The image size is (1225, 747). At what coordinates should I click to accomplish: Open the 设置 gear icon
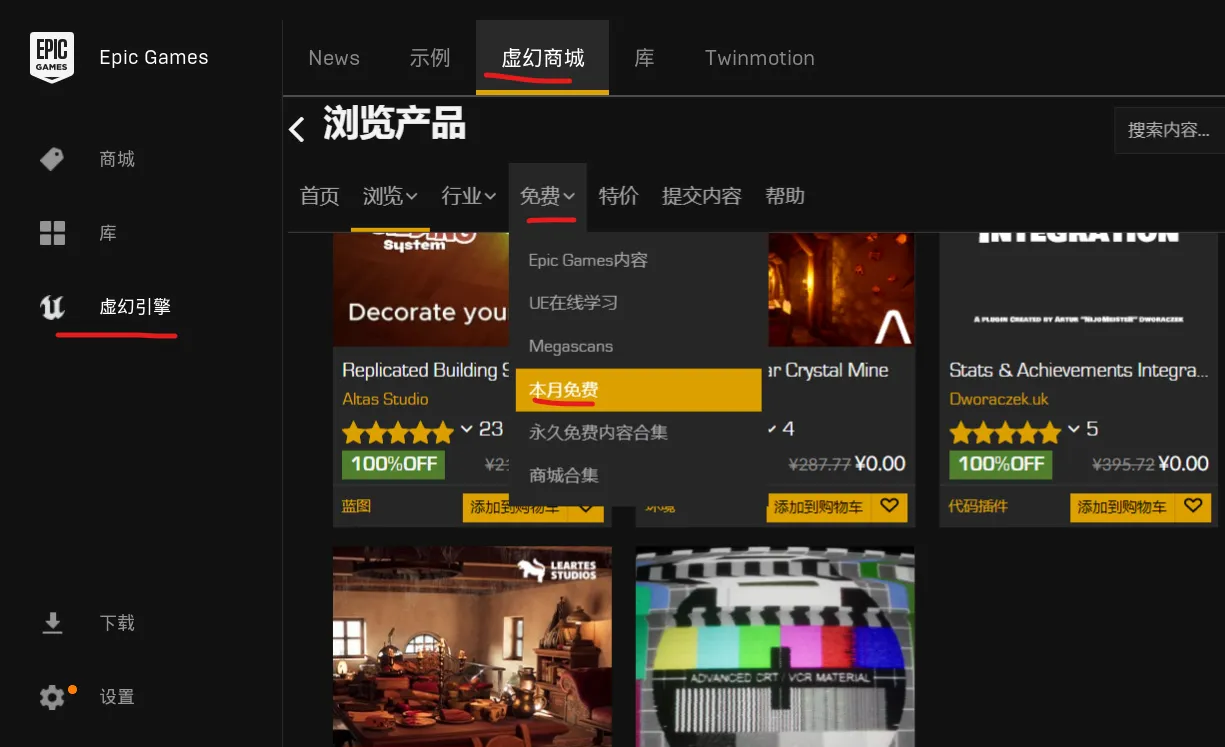[52, 697]
